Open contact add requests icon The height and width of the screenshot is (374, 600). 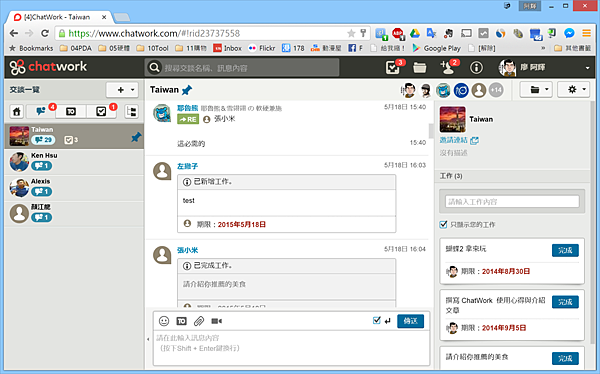(447, 68)
